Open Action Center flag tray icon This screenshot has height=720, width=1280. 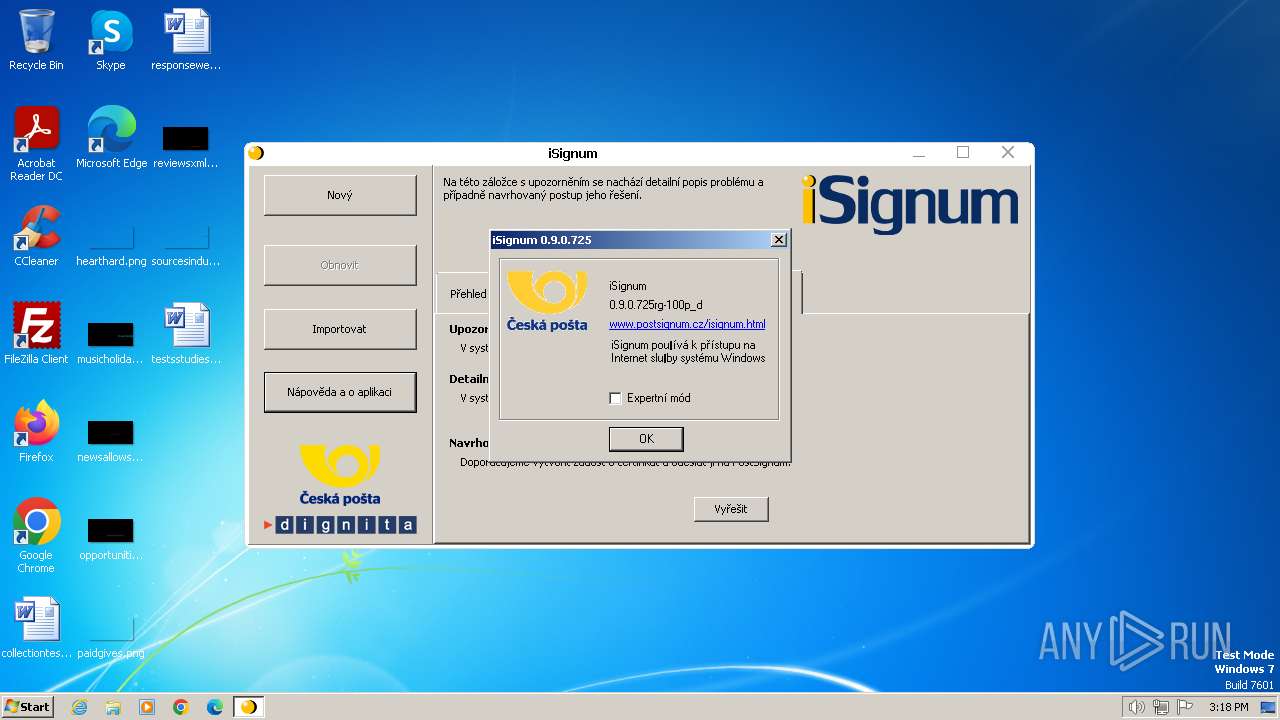point(1185,707)
